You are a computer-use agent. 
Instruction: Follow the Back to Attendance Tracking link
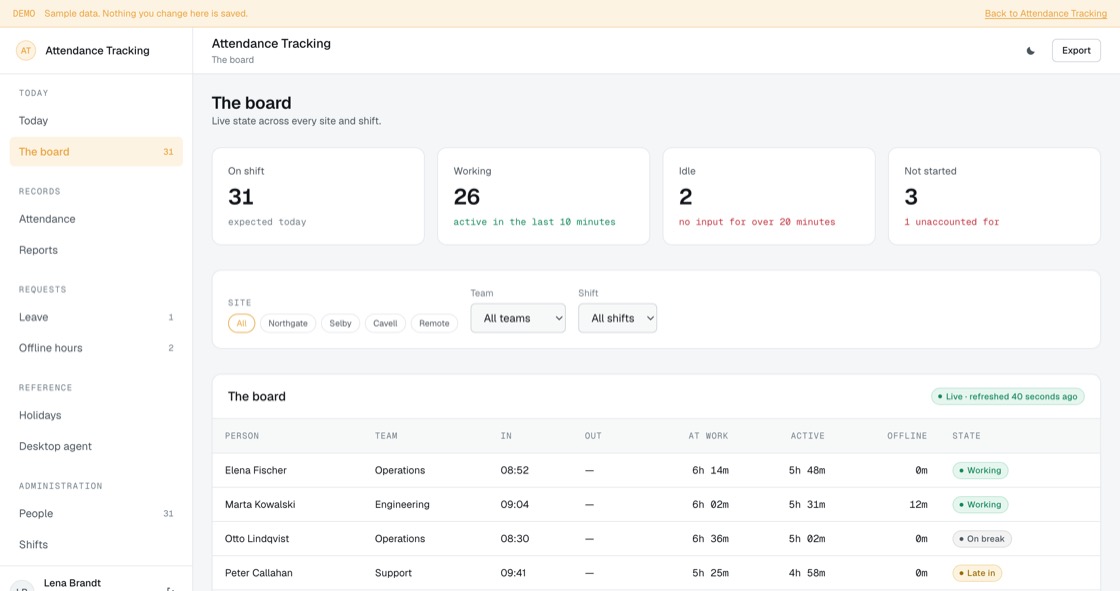point(1046,14)
